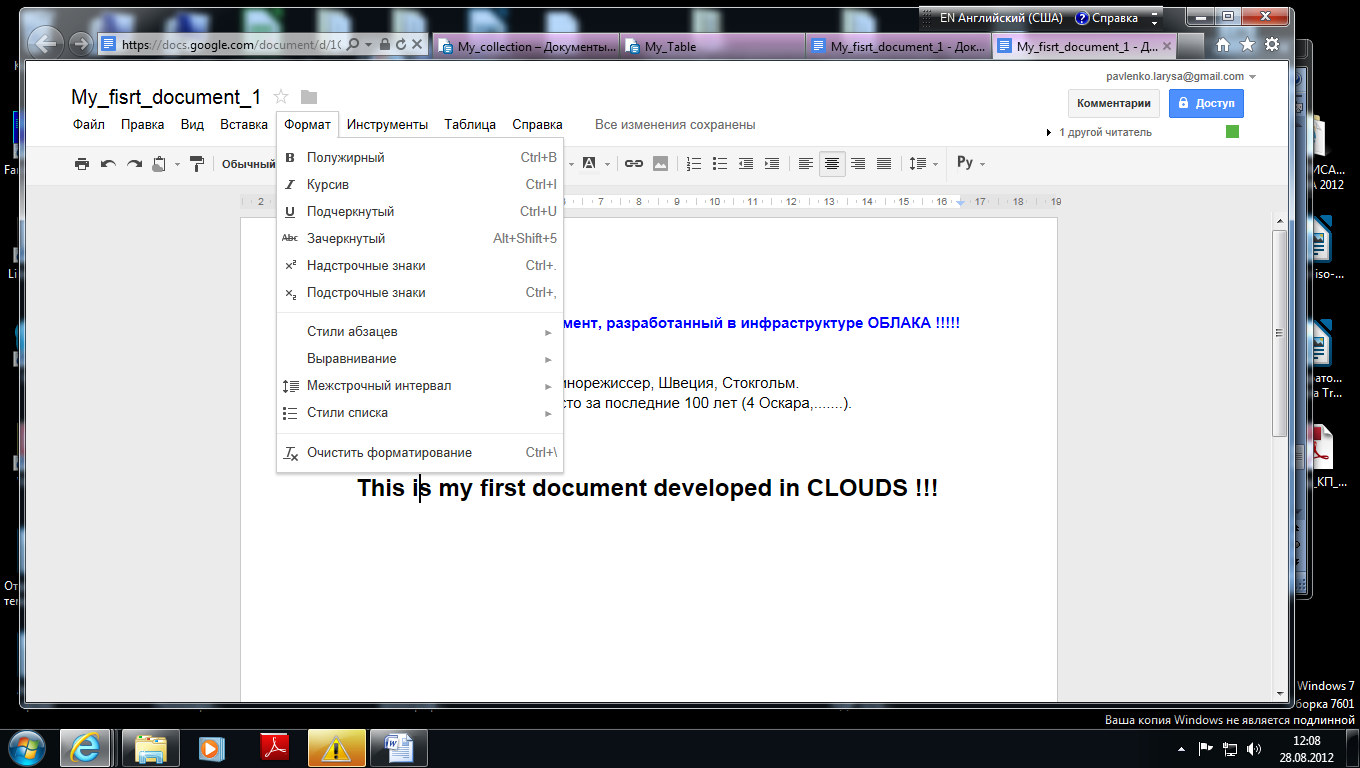1360x768 pixels.
Task: Undo the last action via toolbar arrow
Action: click(108, 164)
